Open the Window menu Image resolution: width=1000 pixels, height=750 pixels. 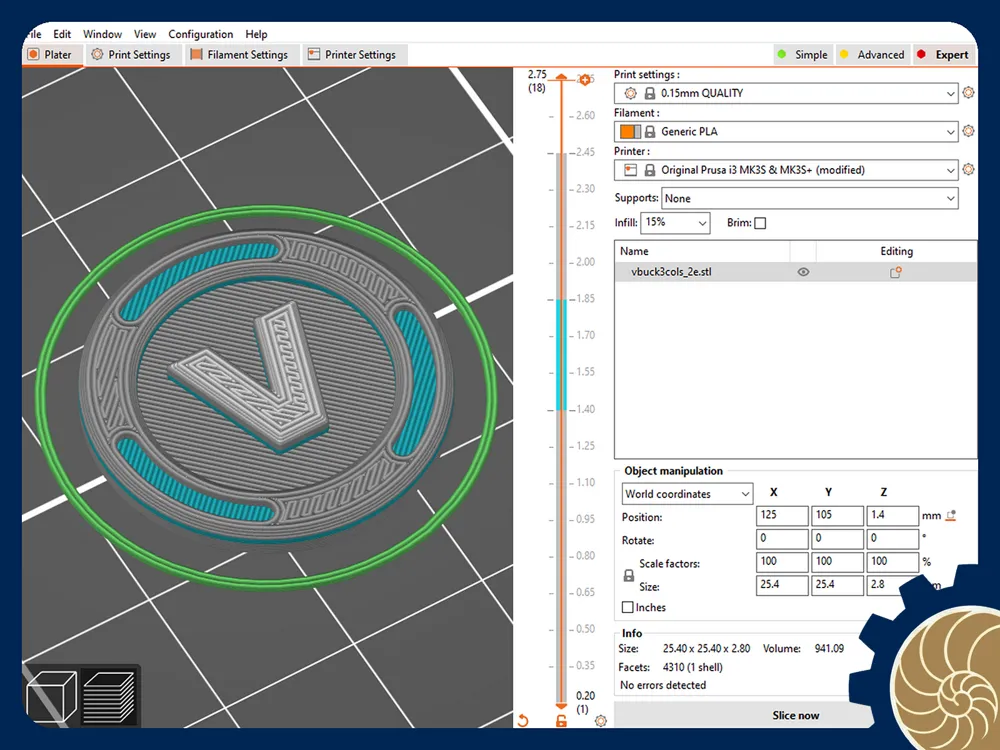[x=102, y=34]
